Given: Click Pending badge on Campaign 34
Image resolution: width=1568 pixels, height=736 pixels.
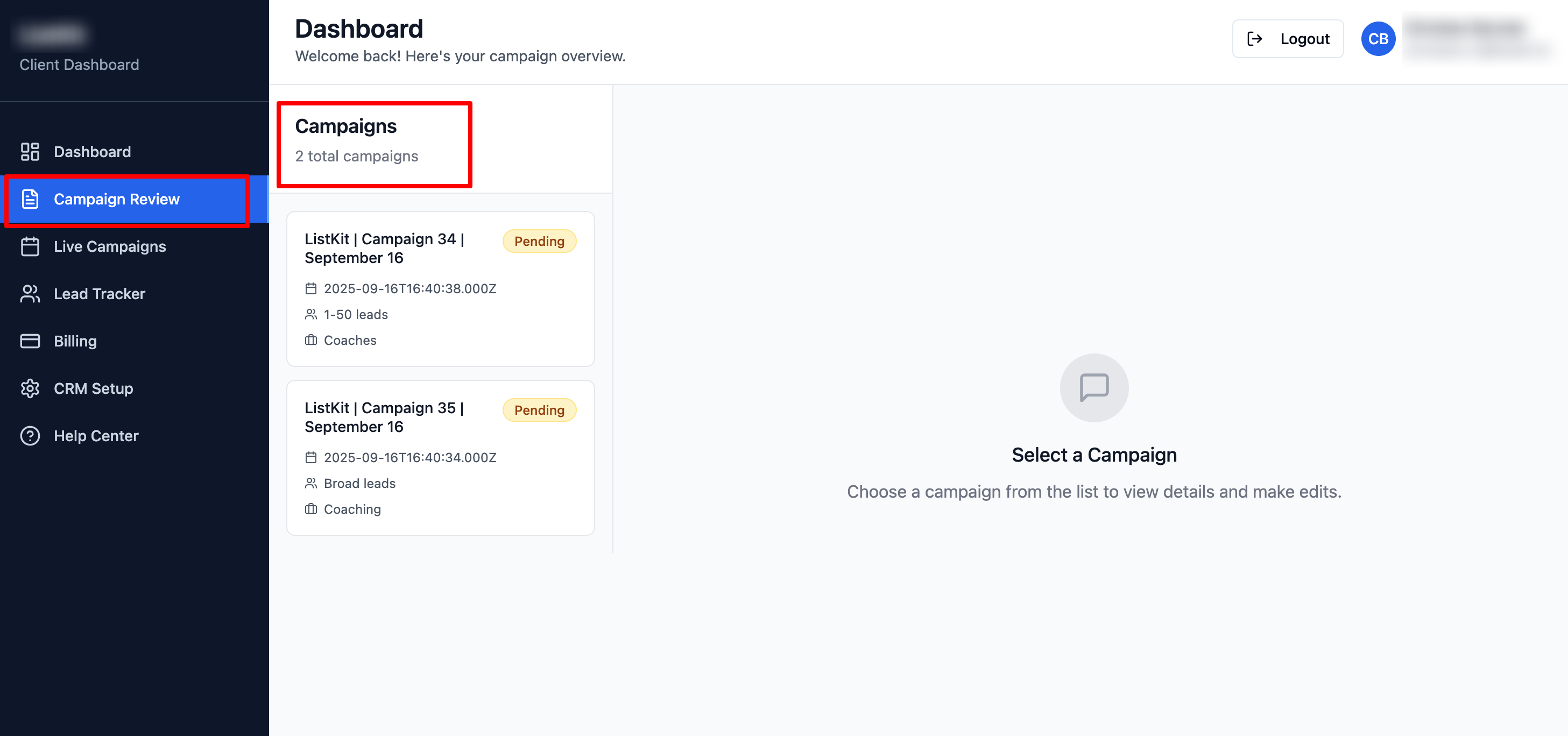Looking at the screenshot, I should pyautogui.click(x=539, y=241).
